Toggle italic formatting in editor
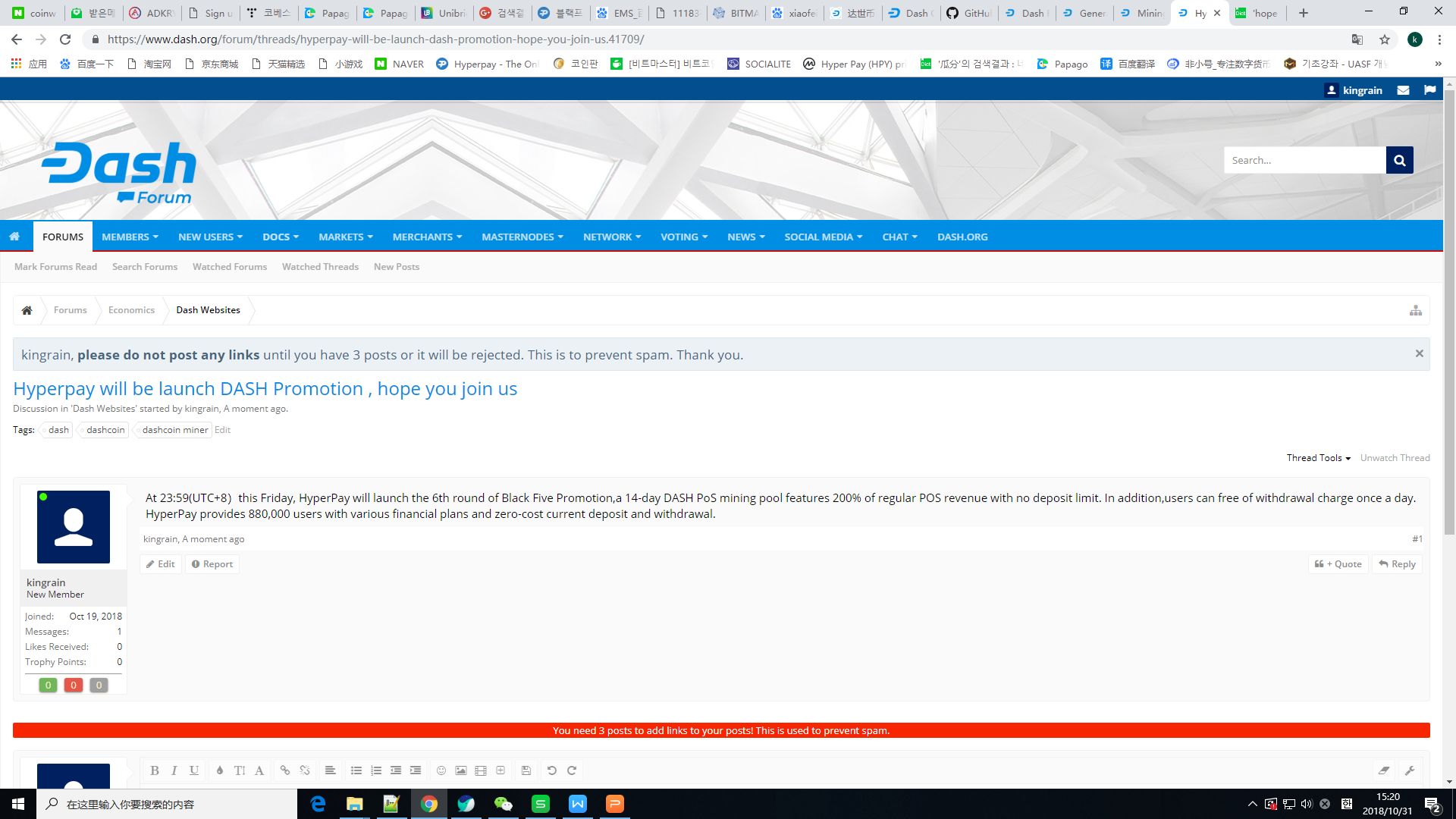 (174, 770)
